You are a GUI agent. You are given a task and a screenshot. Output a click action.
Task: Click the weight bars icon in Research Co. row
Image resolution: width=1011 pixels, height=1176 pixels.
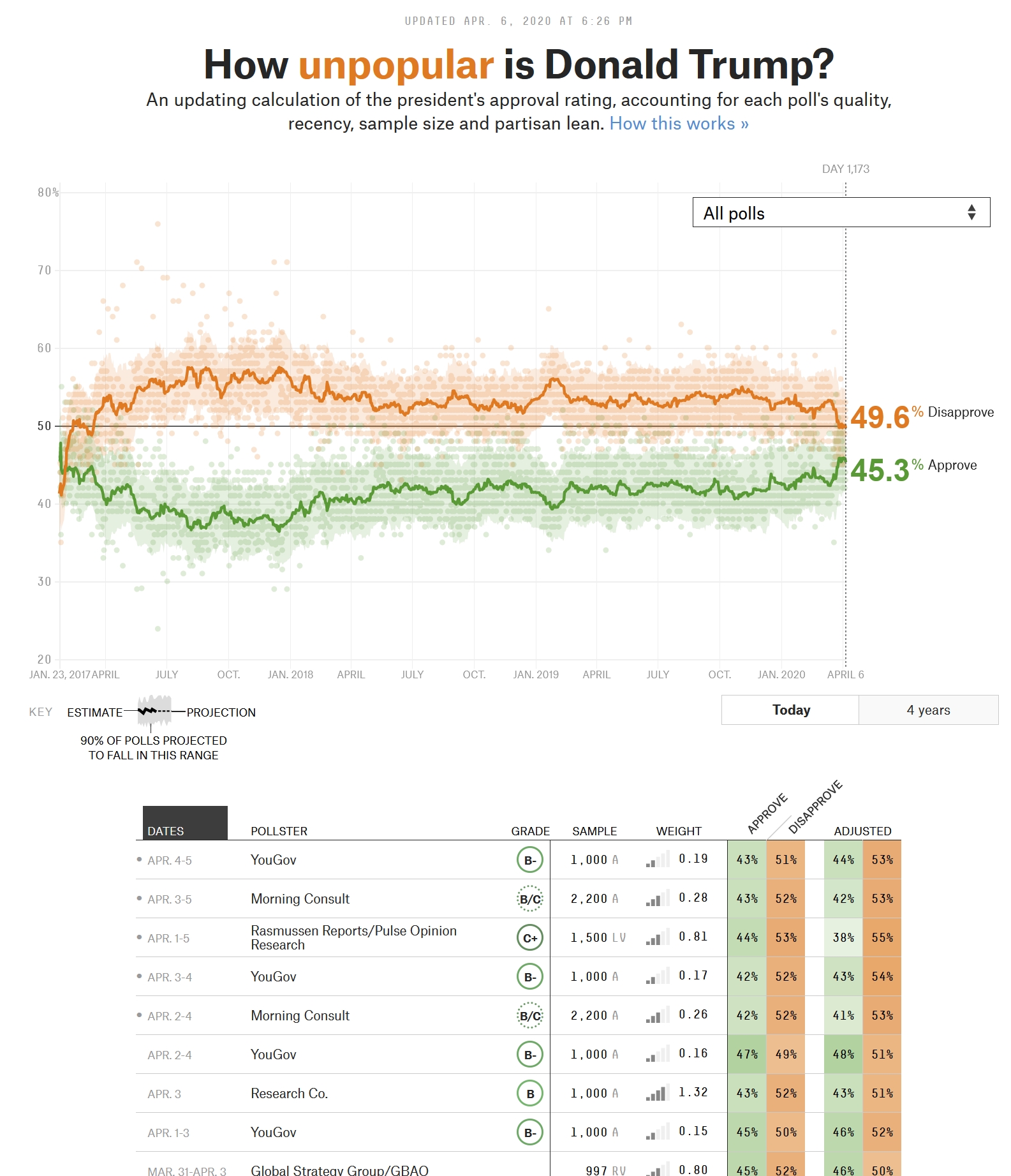pyautogui.click(x=656, y=1094)
